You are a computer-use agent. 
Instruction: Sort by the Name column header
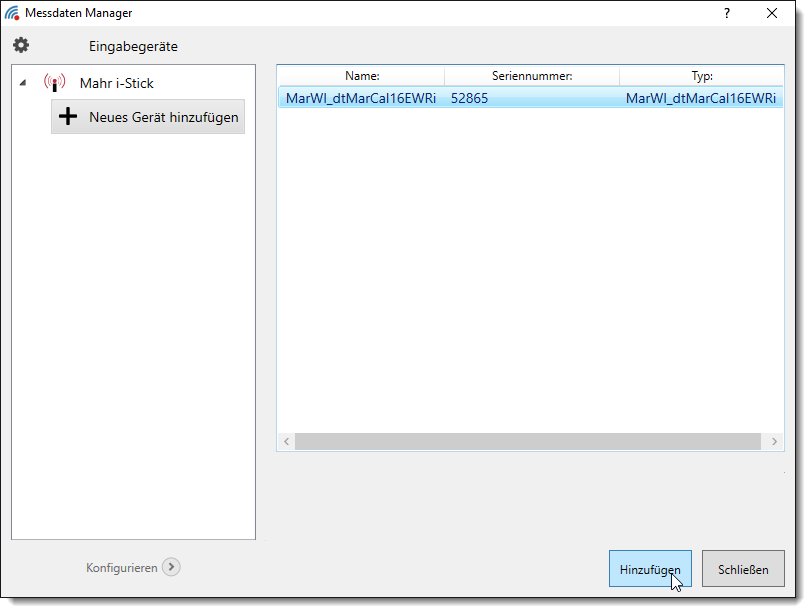[x=361, y=76]
